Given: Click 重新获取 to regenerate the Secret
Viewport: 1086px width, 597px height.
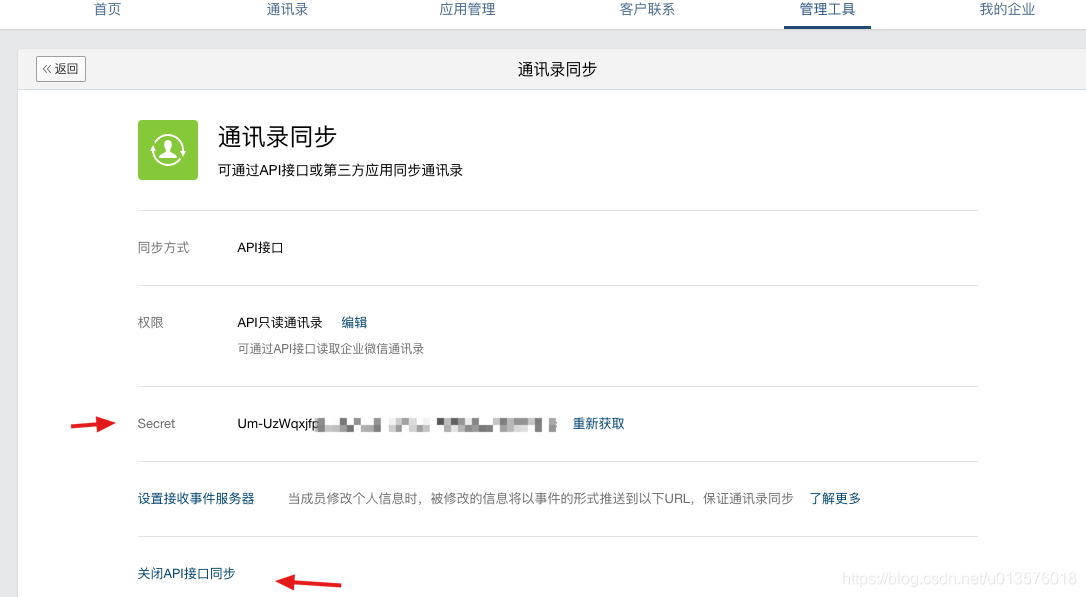Looking at the screenshot, I should (598, 423).
